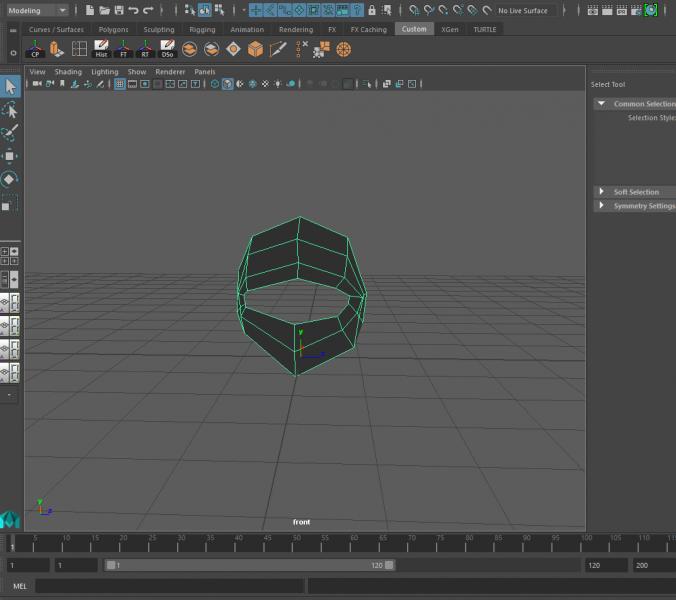
Task: Click the MEL script language label
Action: pyautogui.click(x=20, y=586)
